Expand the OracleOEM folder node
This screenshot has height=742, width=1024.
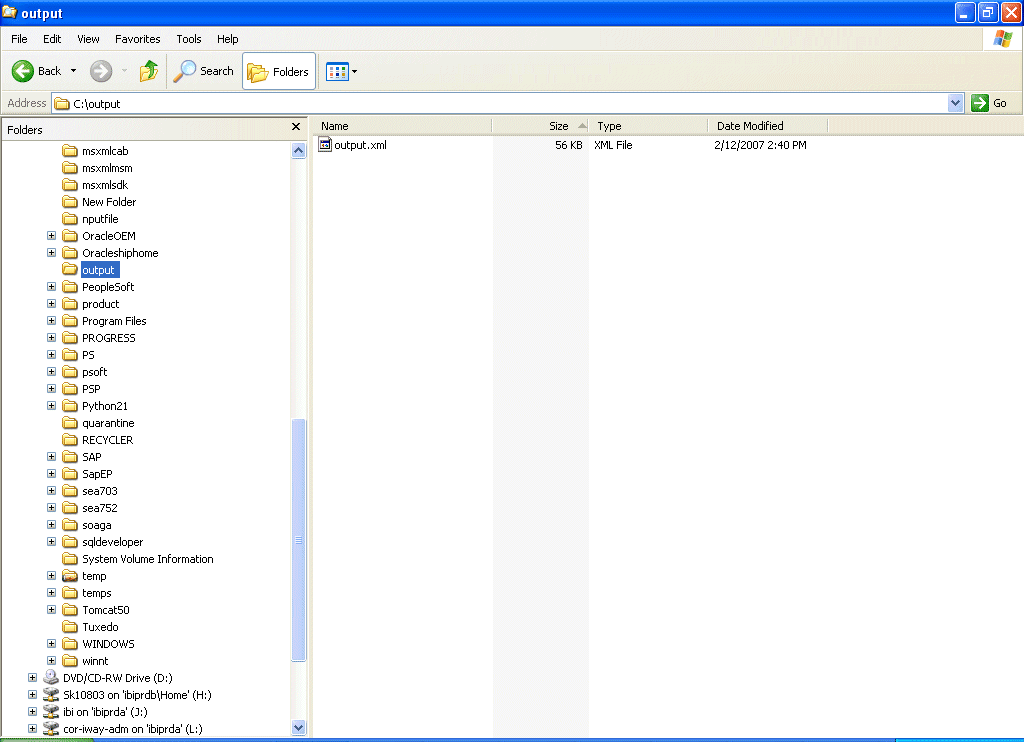[x=52, y=236]
